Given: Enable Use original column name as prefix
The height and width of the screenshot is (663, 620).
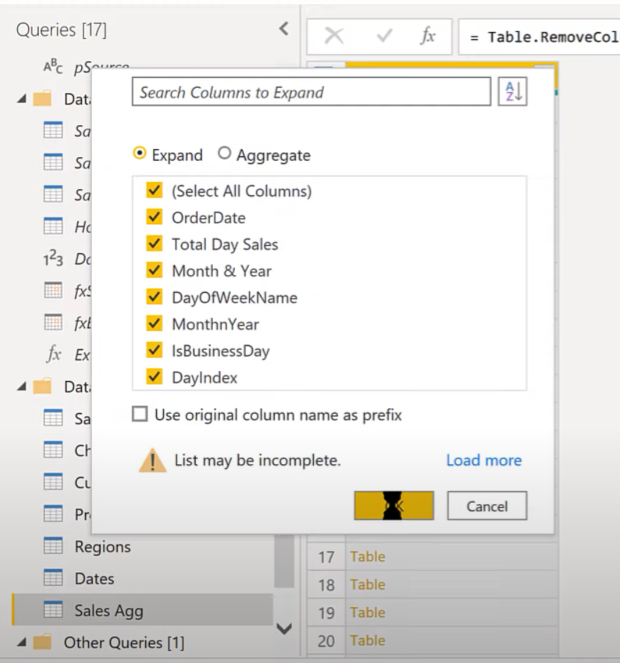Looking at the screenshot, I should tap(140, 414).
